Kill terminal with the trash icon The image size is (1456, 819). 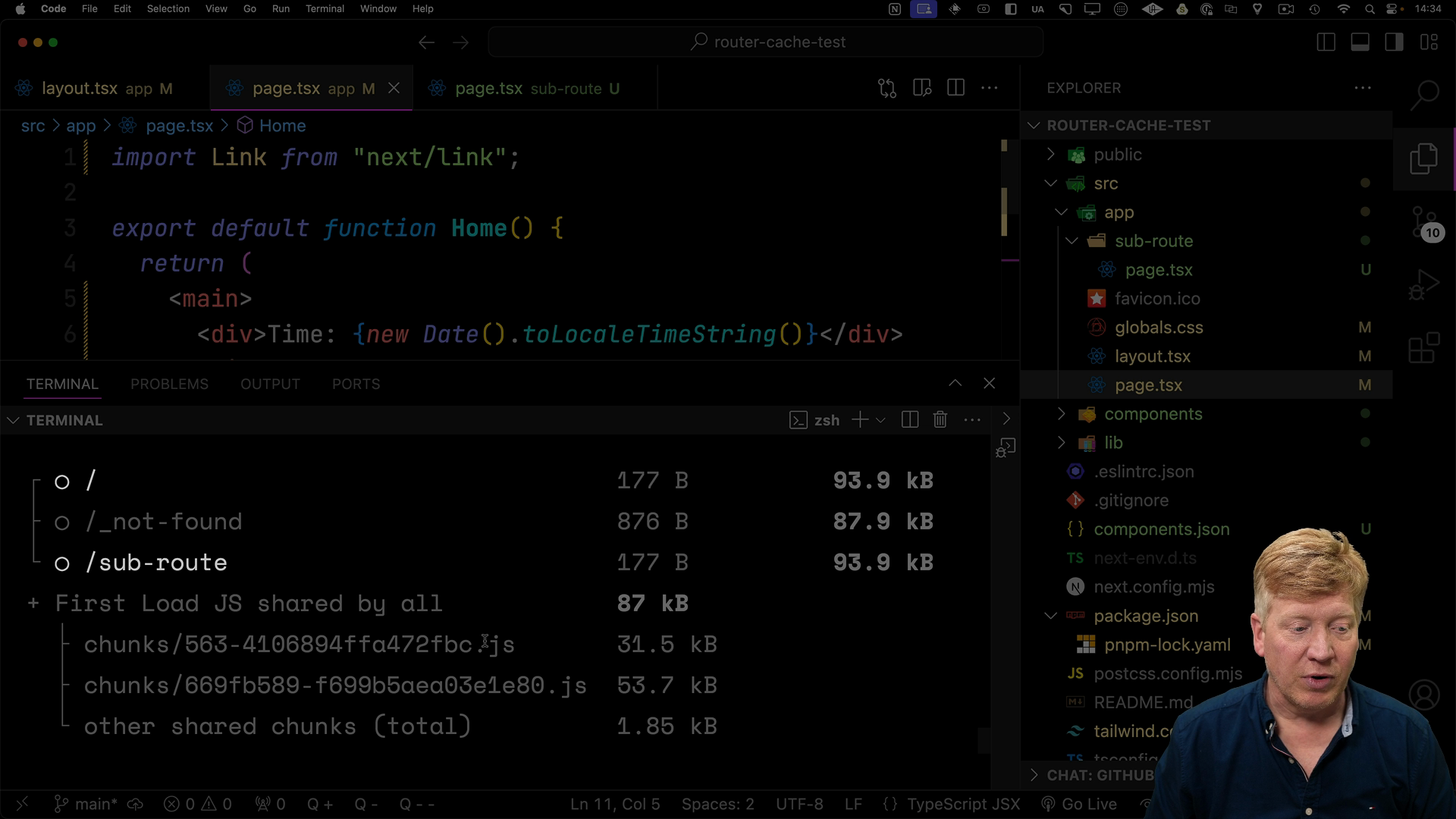click(940, 420)
